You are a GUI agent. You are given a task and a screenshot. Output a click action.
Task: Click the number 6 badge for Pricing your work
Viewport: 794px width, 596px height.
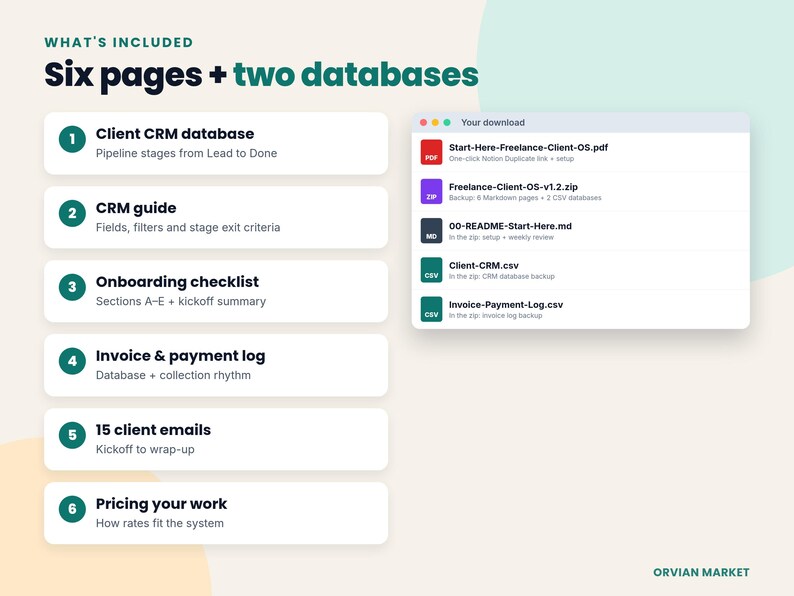72,509
